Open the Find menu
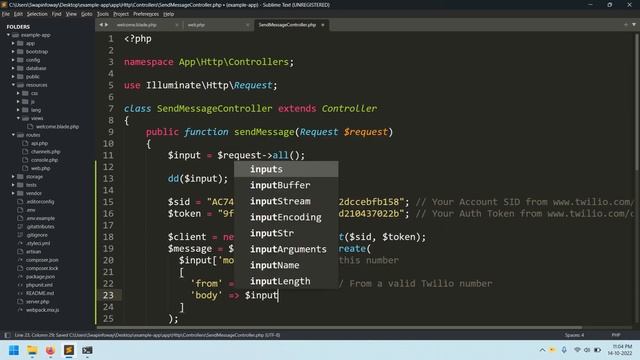 (56, 14)
